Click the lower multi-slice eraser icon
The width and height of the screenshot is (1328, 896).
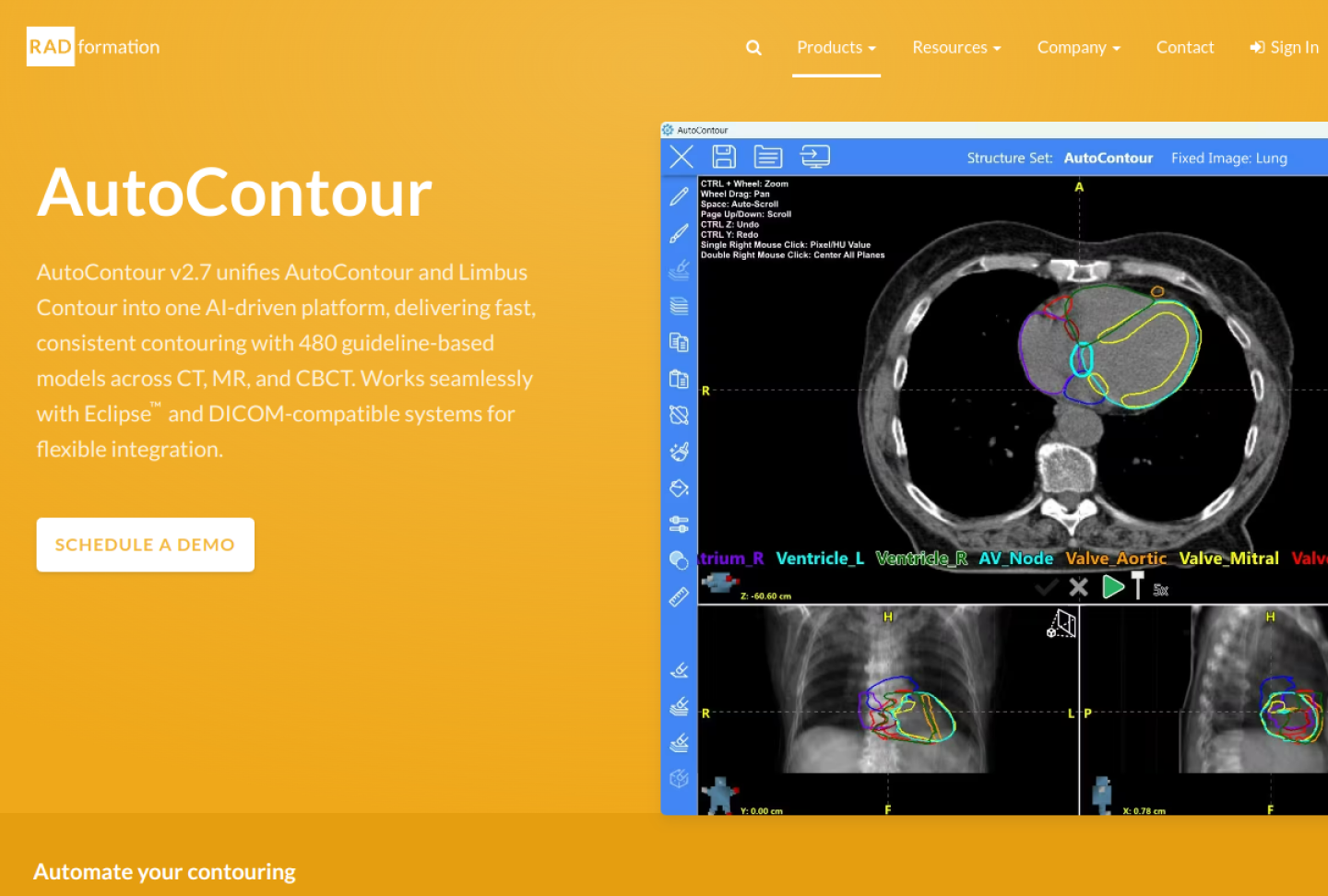(679, 742)
